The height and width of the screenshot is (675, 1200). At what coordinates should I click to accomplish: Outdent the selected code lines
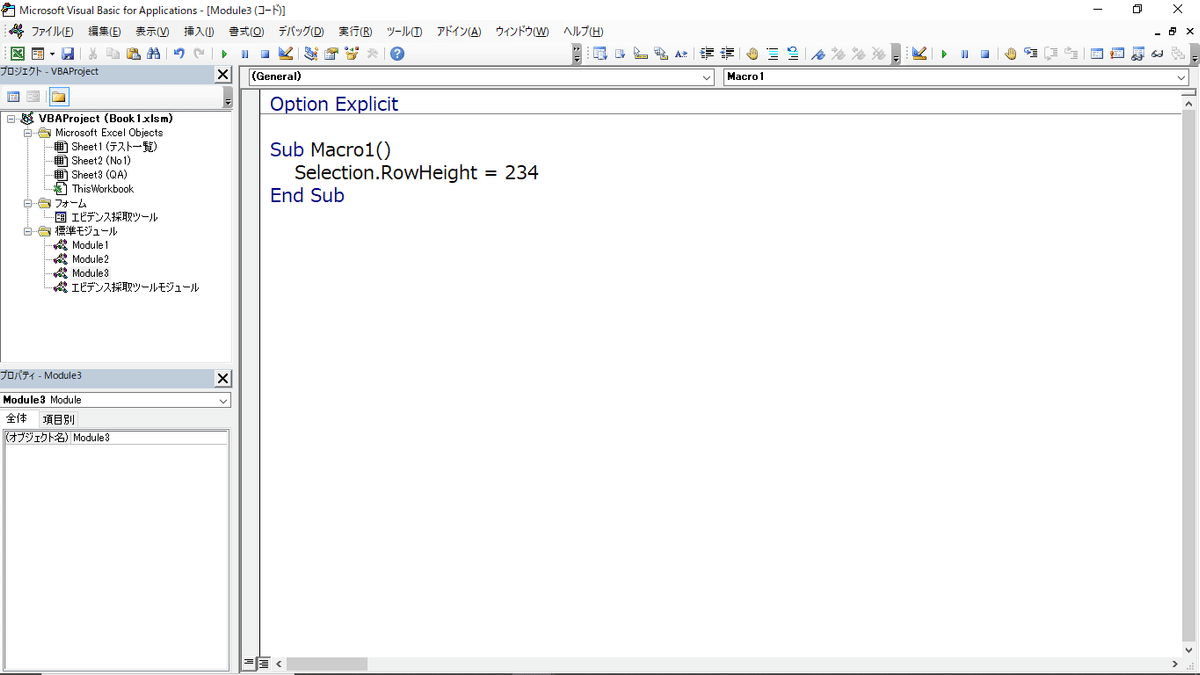[x=727, y=54]
